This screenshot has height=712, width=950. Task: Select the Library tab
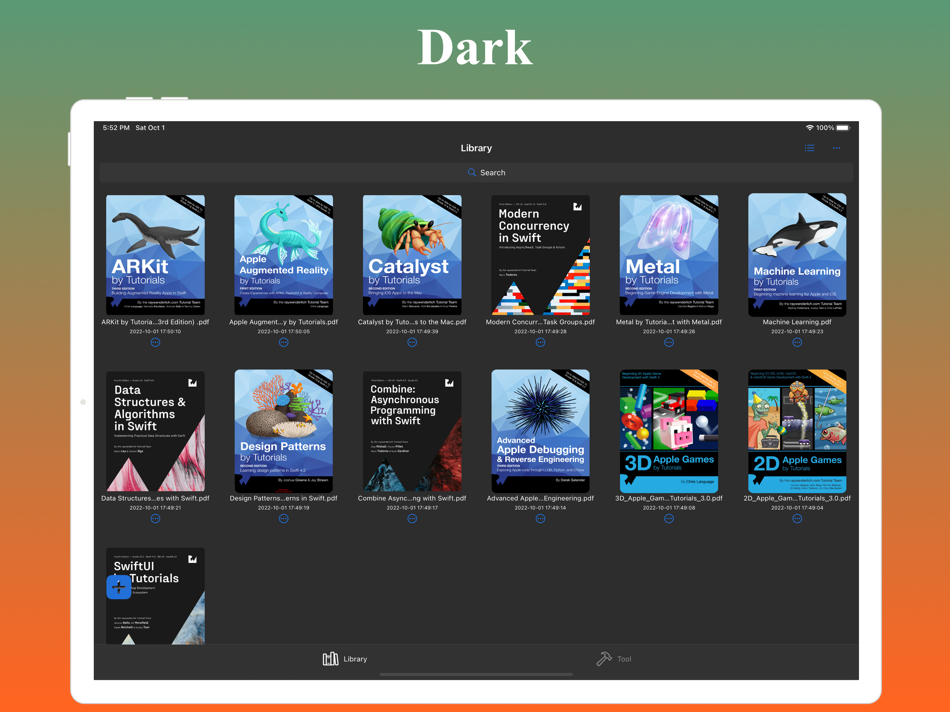(345, 659)
